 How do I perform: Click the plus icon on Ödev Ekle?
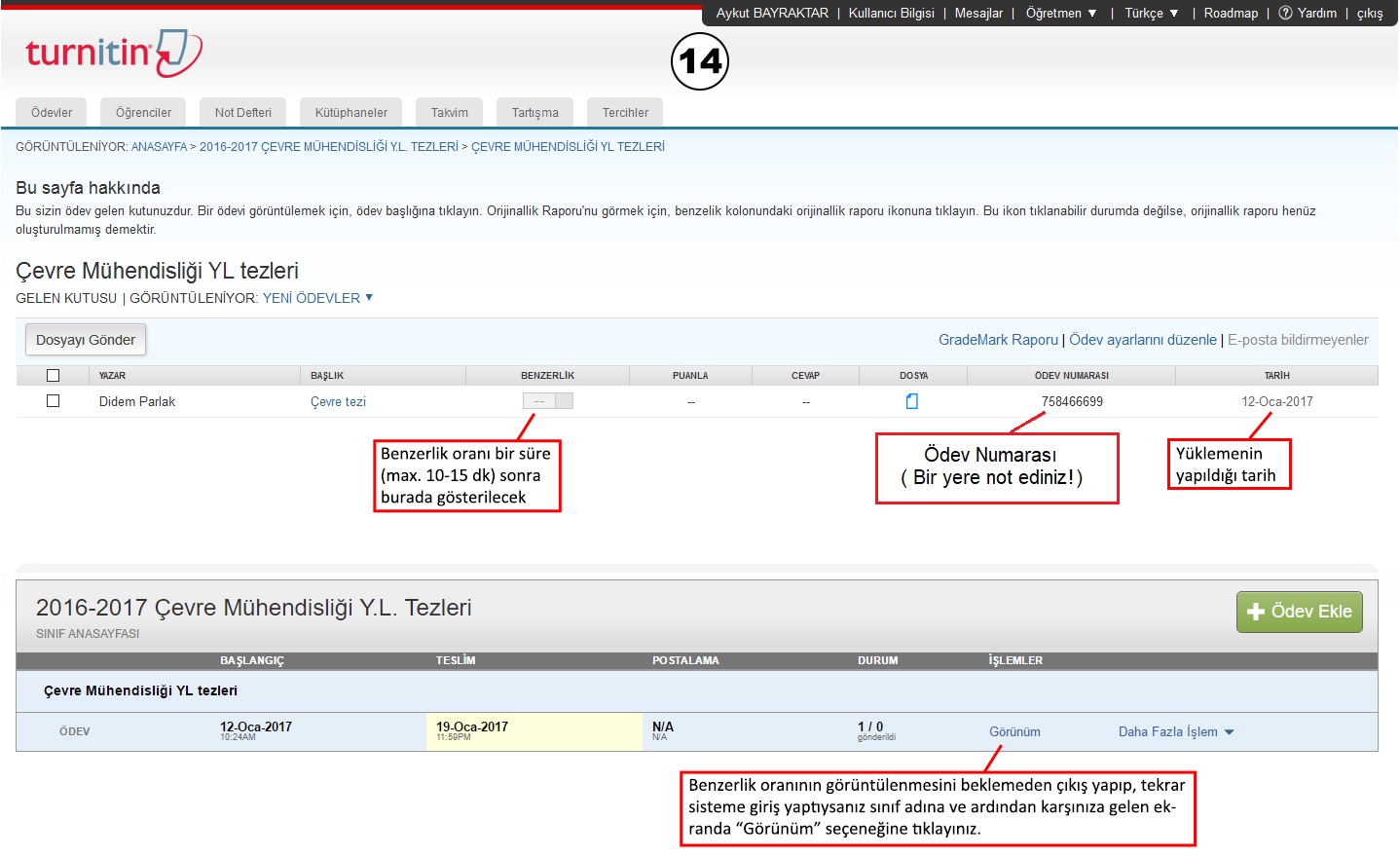[x=1256, y=612]
